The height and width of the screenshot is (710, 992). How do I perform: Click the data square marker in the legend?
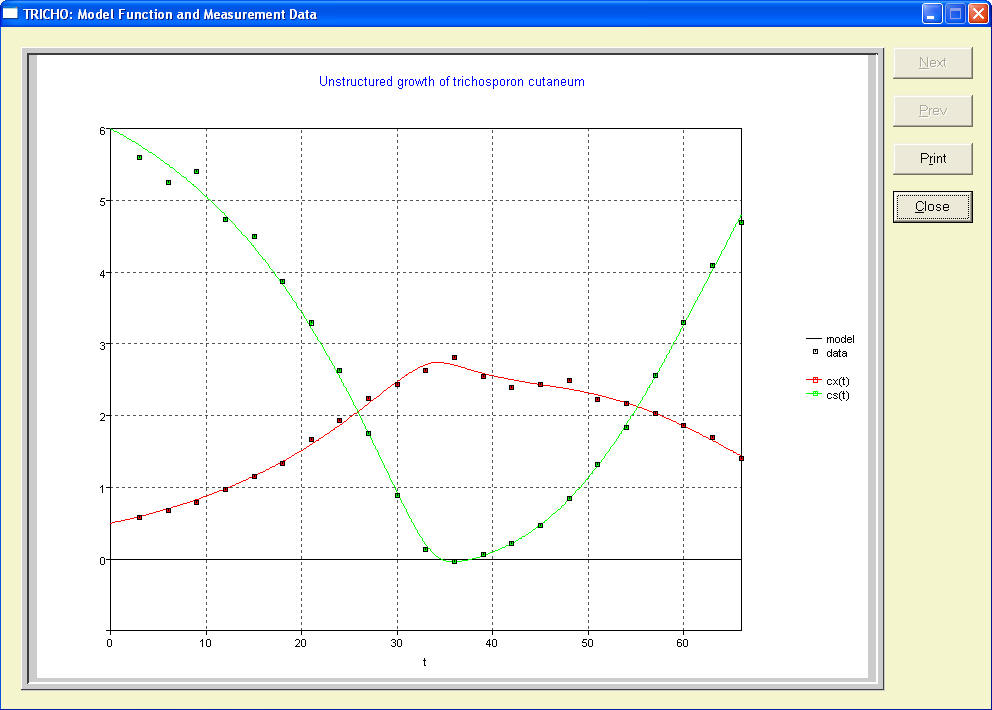click(815, 353)
